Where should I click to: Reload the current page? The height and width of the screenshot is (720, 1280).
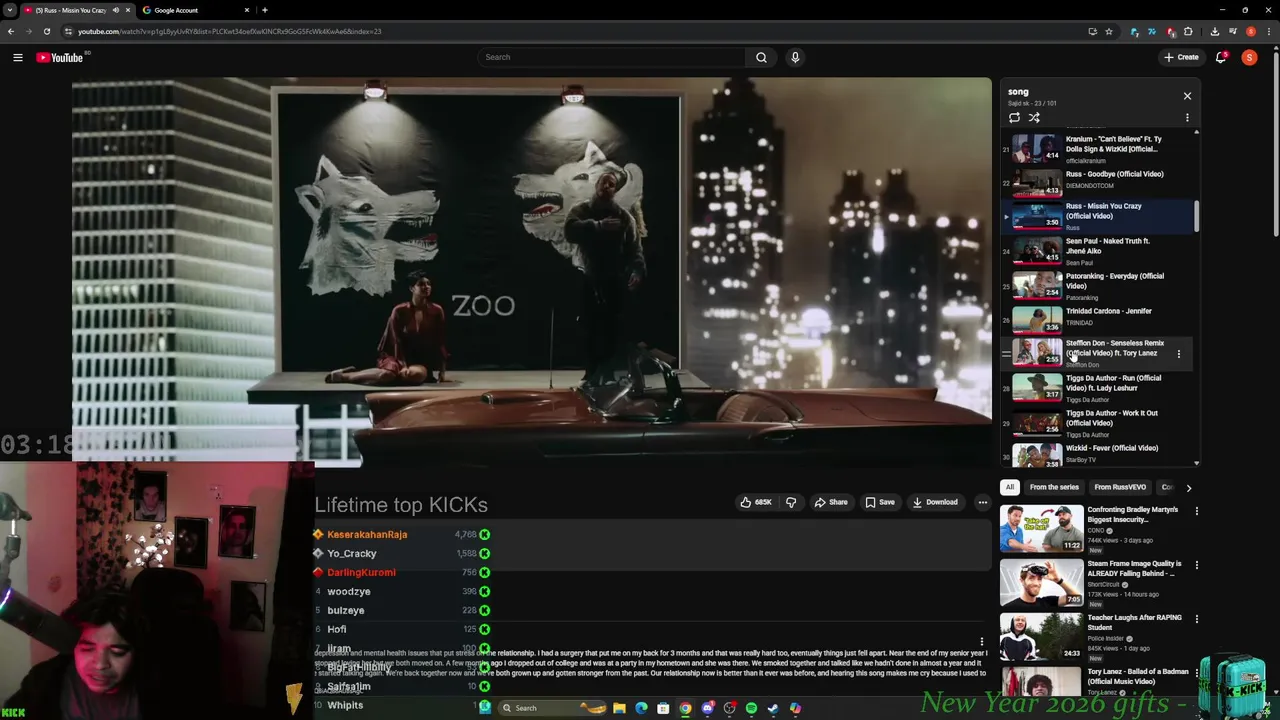point(47,31)
